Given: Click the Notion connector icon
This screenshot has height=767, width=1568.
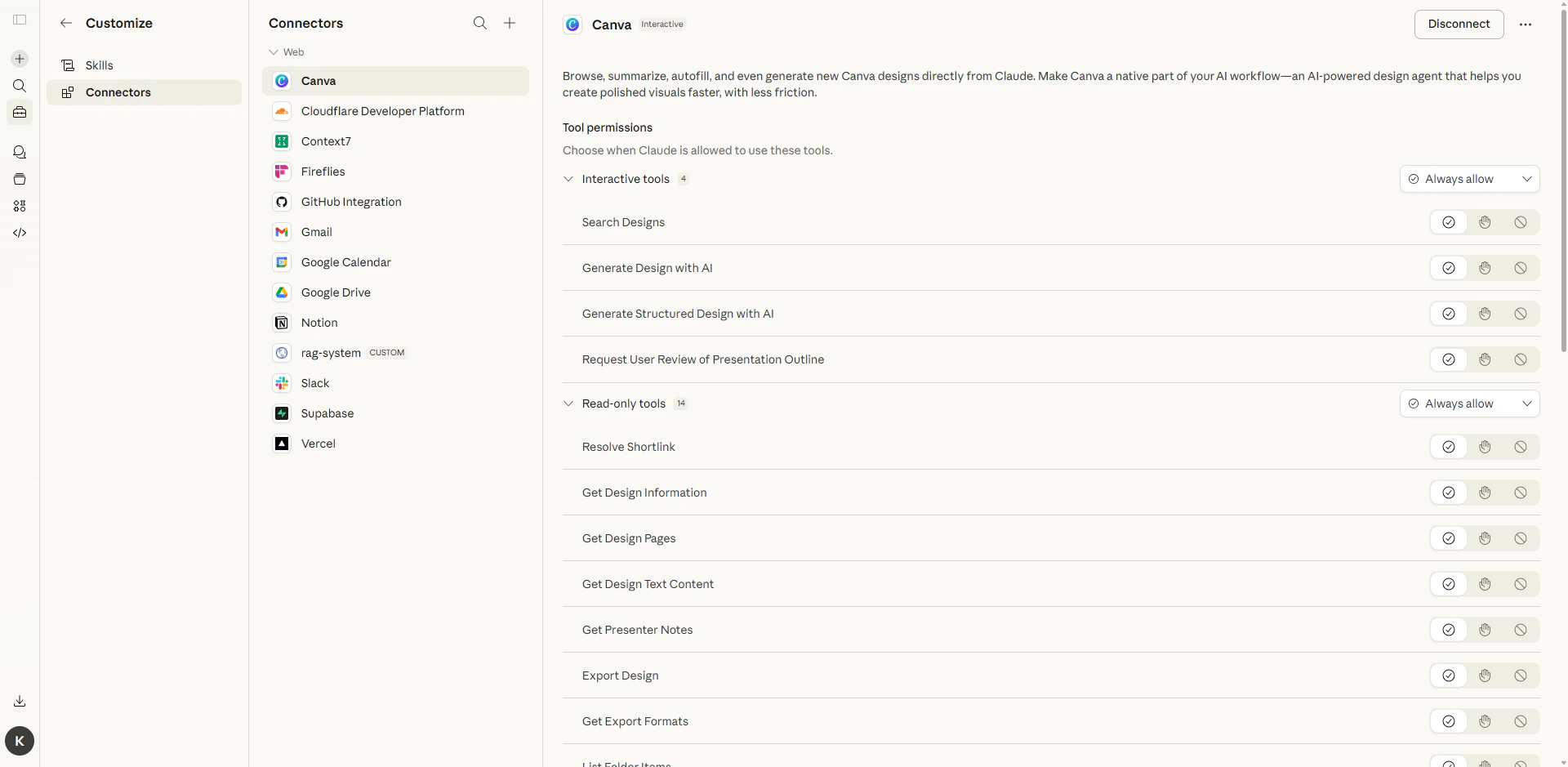Looking at the screenshot, I should (x=282, y=323).
